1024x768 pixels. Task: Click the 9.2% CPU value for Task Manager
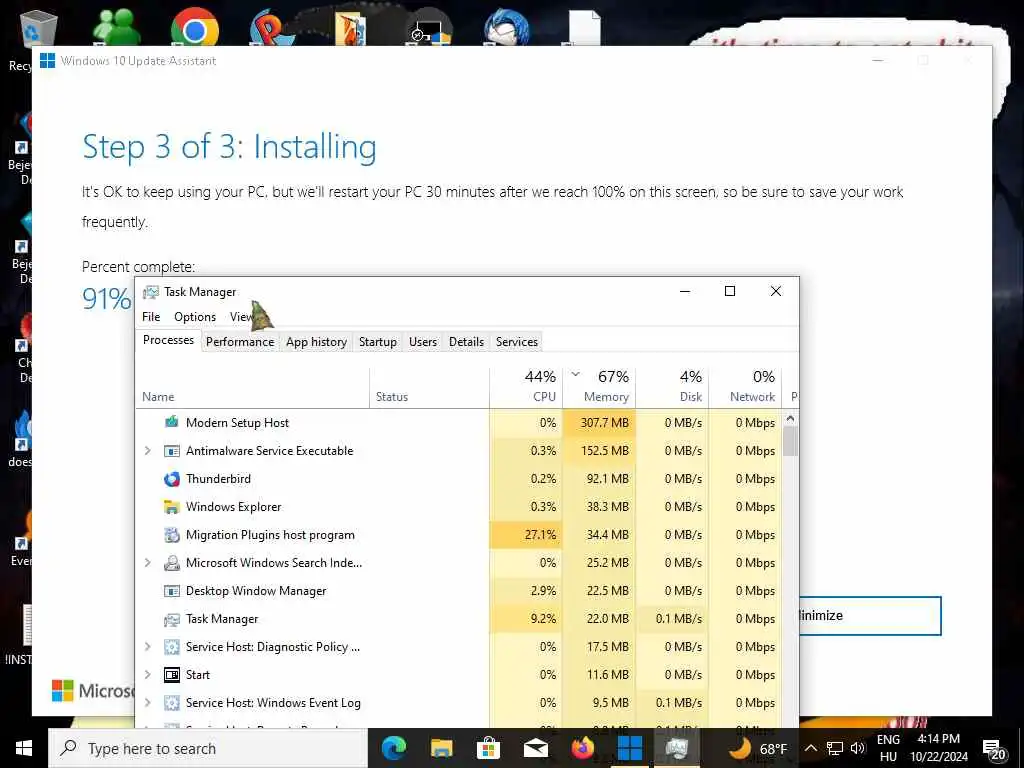[x=526, y=619]
